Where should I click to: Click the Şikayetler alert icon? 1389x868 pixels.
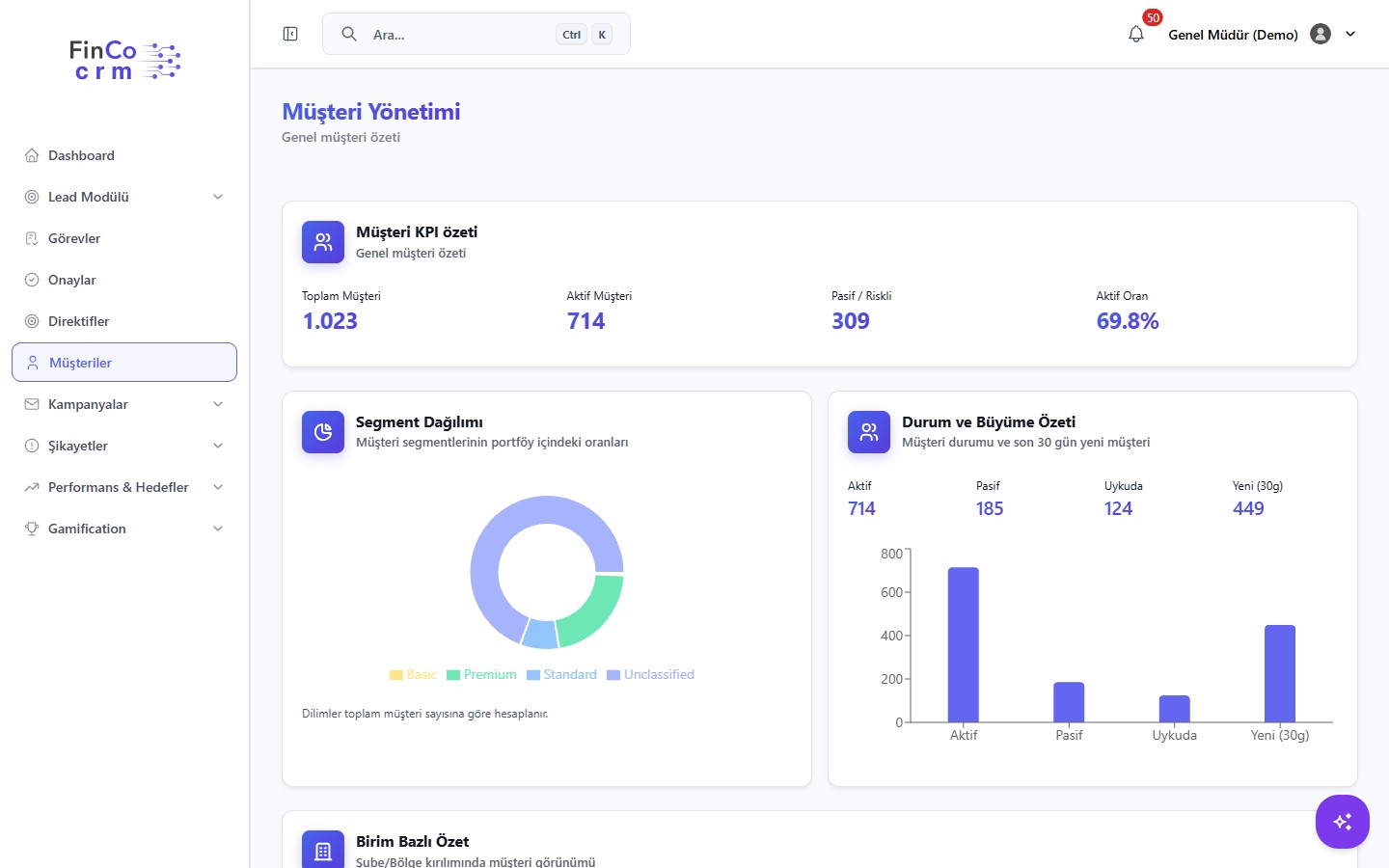(x=32, y=446)
